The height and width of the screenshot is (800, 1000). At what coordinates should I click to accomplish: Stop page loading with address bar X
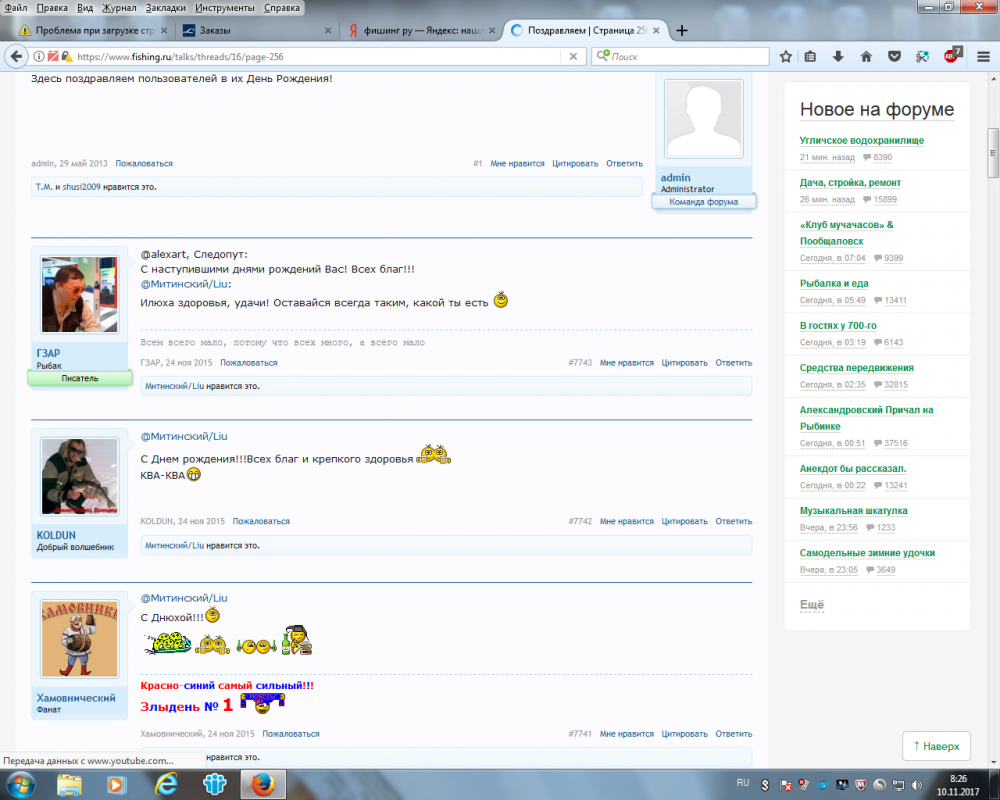(x=572, y=57)
